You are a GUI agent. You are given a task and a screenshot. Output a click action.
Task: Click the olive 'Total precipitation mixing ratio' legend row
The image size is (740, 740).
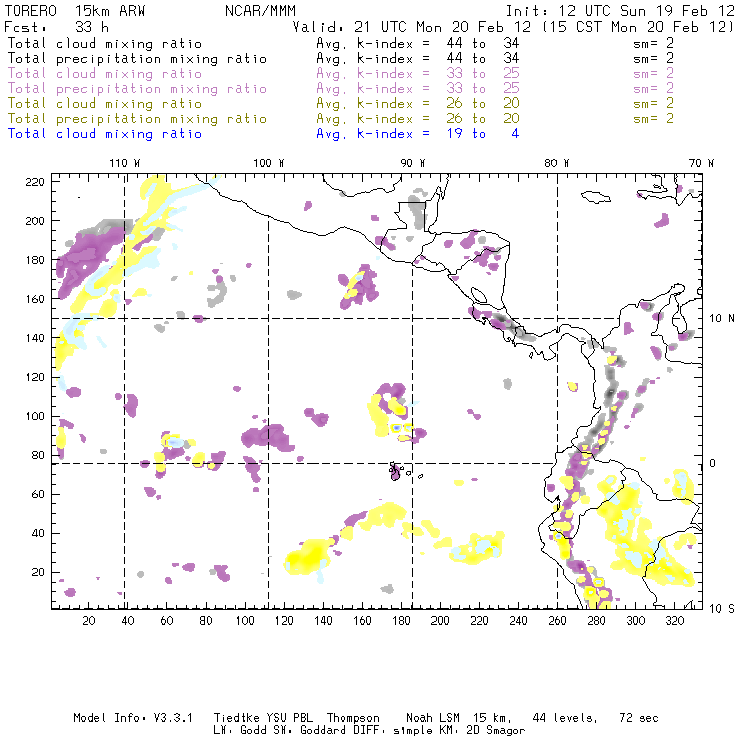341,118
